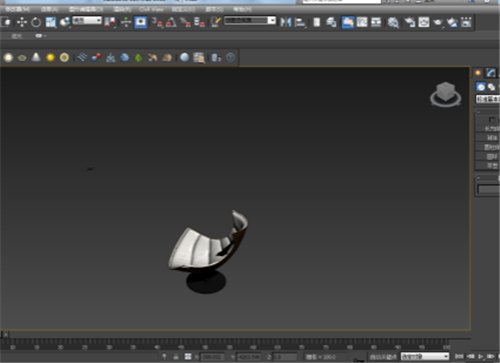Click the blue striped plane icon
This screenshot has width=500, height=363.
pyautogui.click(x=82, y=58)
